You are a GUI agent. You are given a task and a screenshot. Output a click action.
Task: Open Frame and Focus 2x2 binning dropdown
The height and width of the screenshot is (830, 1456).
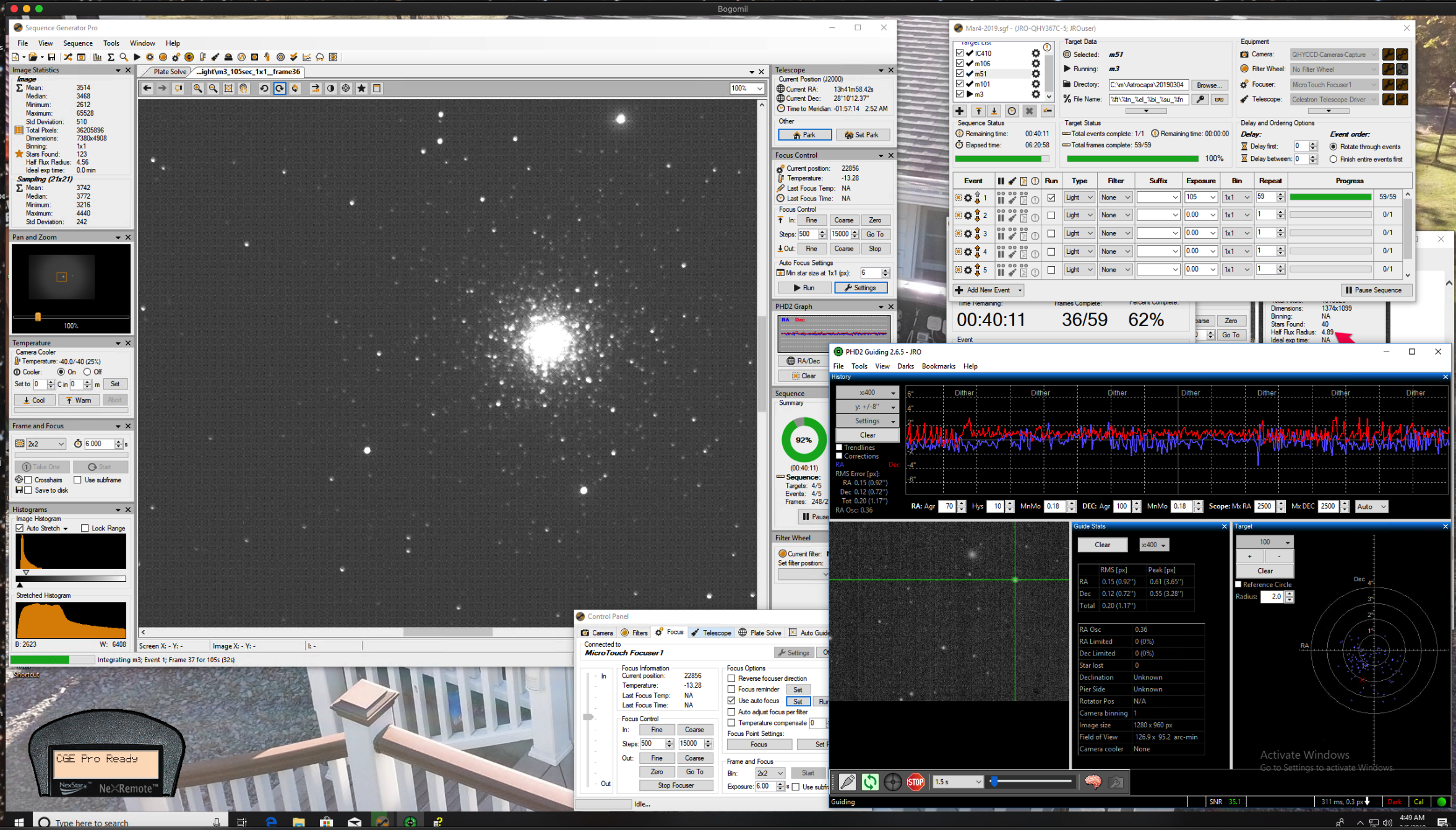pyautogui.click(x=46, y=444)
